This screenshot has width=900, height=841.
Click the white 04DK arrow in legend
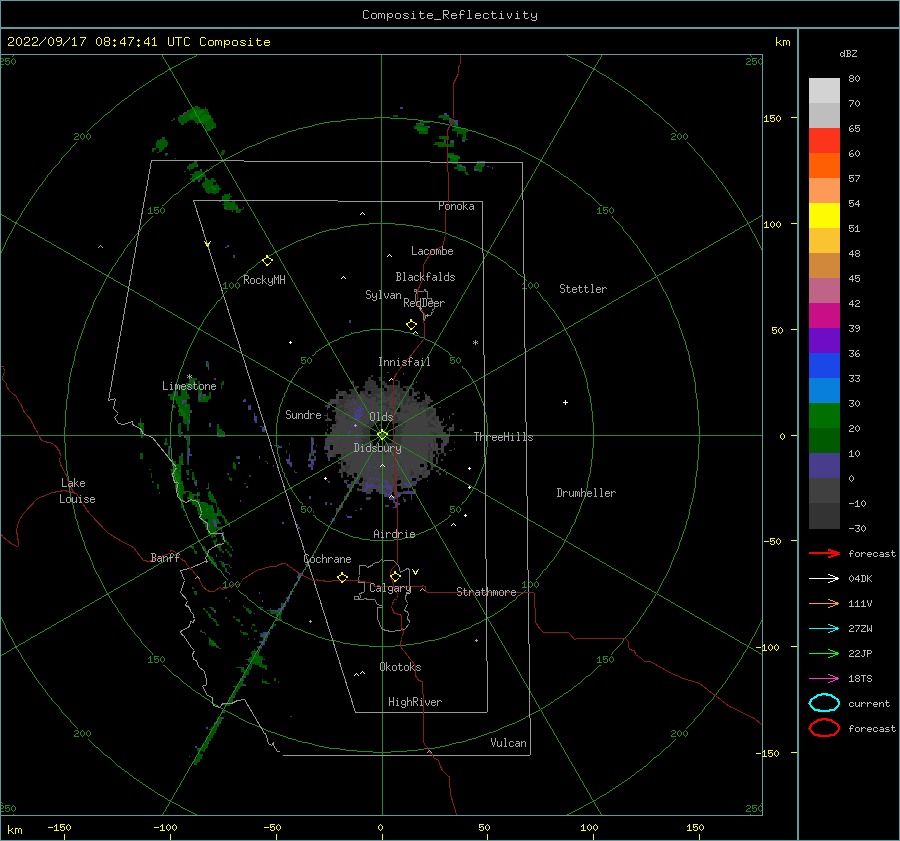[824, 578]
